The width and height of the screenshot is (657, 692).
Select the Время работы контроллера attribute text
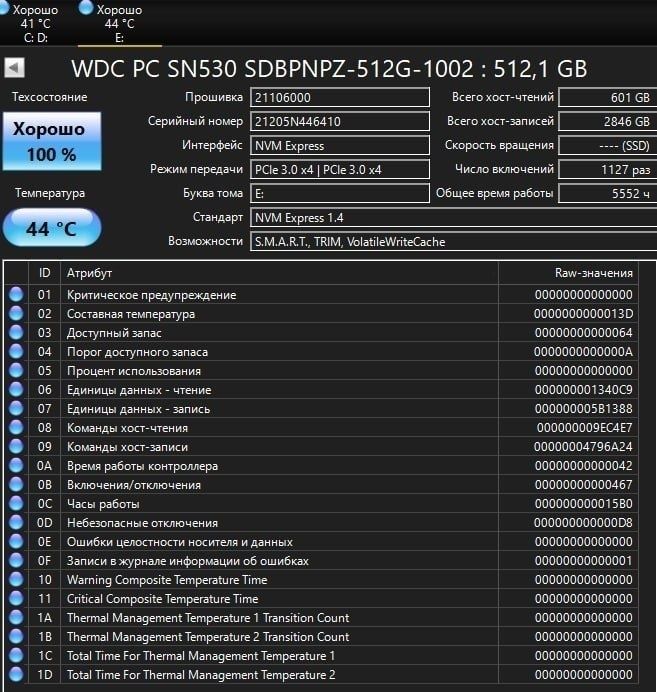[142, 466]
